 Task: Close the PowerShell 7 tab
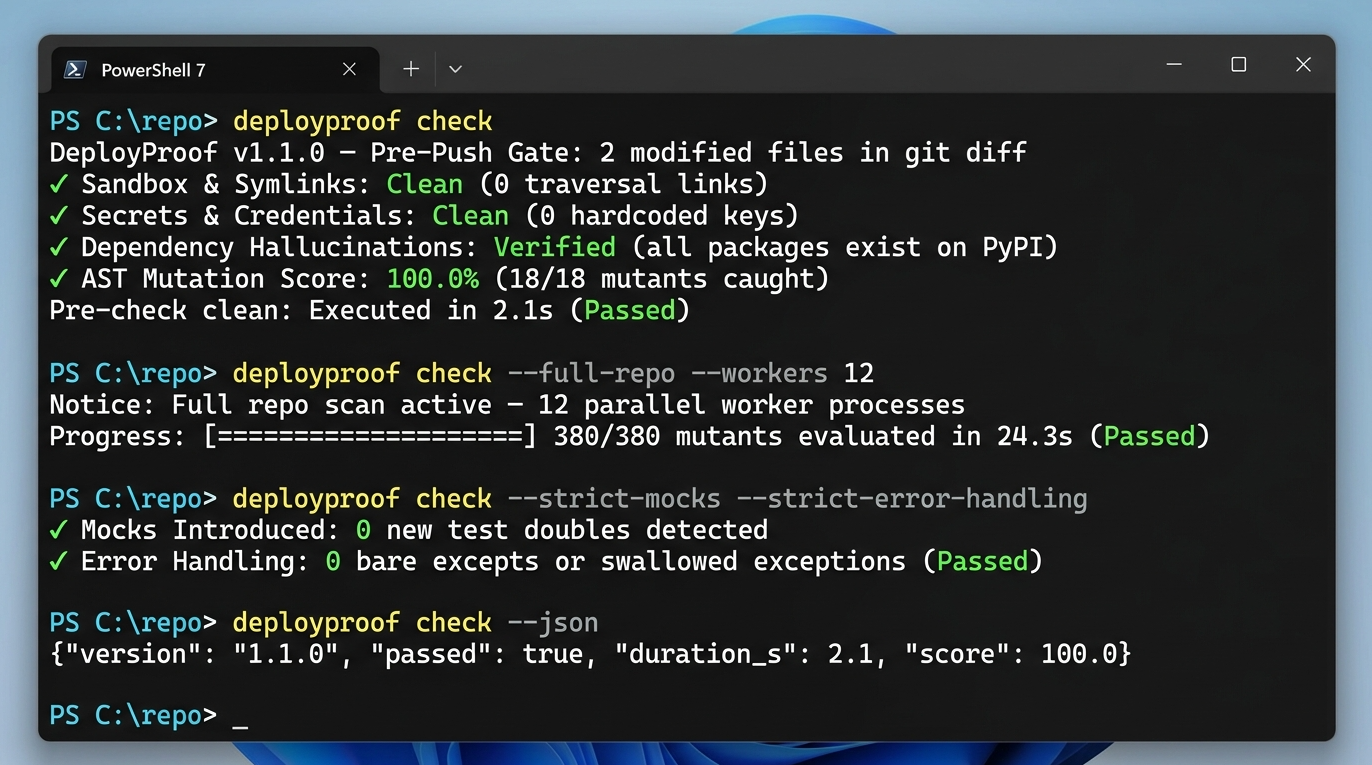349,69
